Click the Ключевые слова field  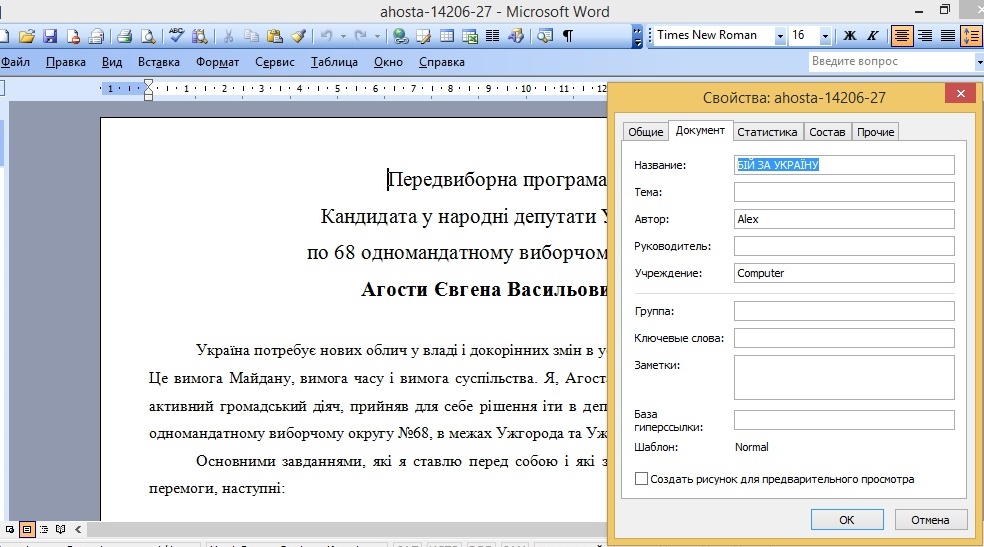844,338
